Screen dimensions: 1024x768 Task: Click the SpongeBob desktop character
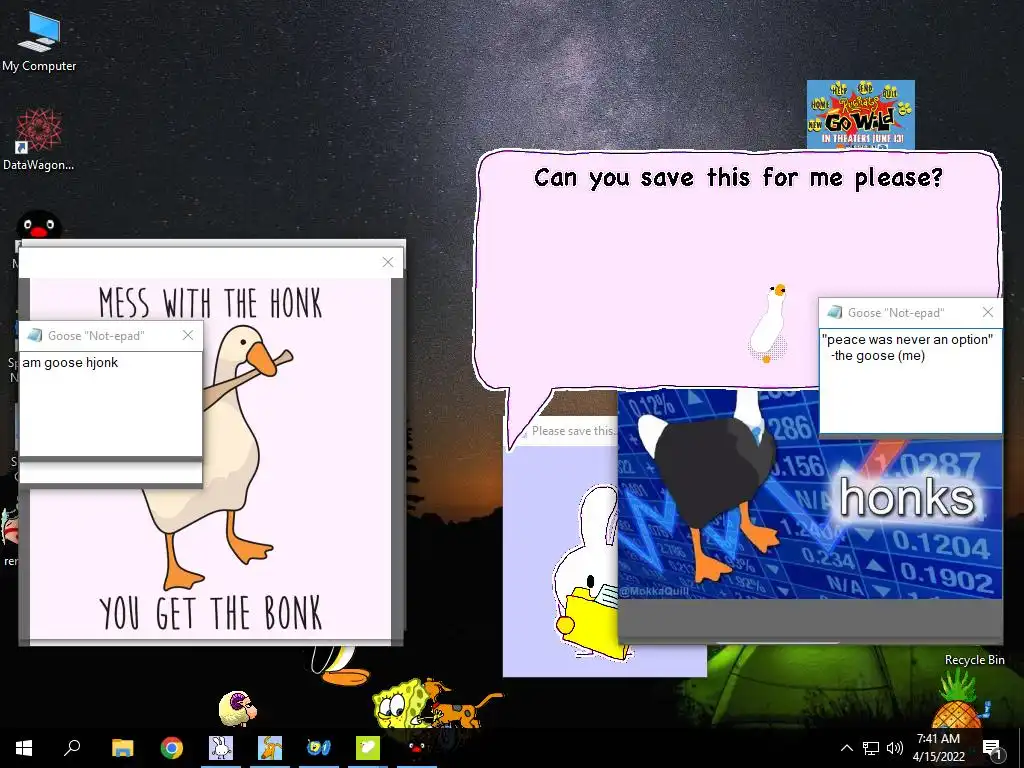pyautogui.click(x=396, y=704)
